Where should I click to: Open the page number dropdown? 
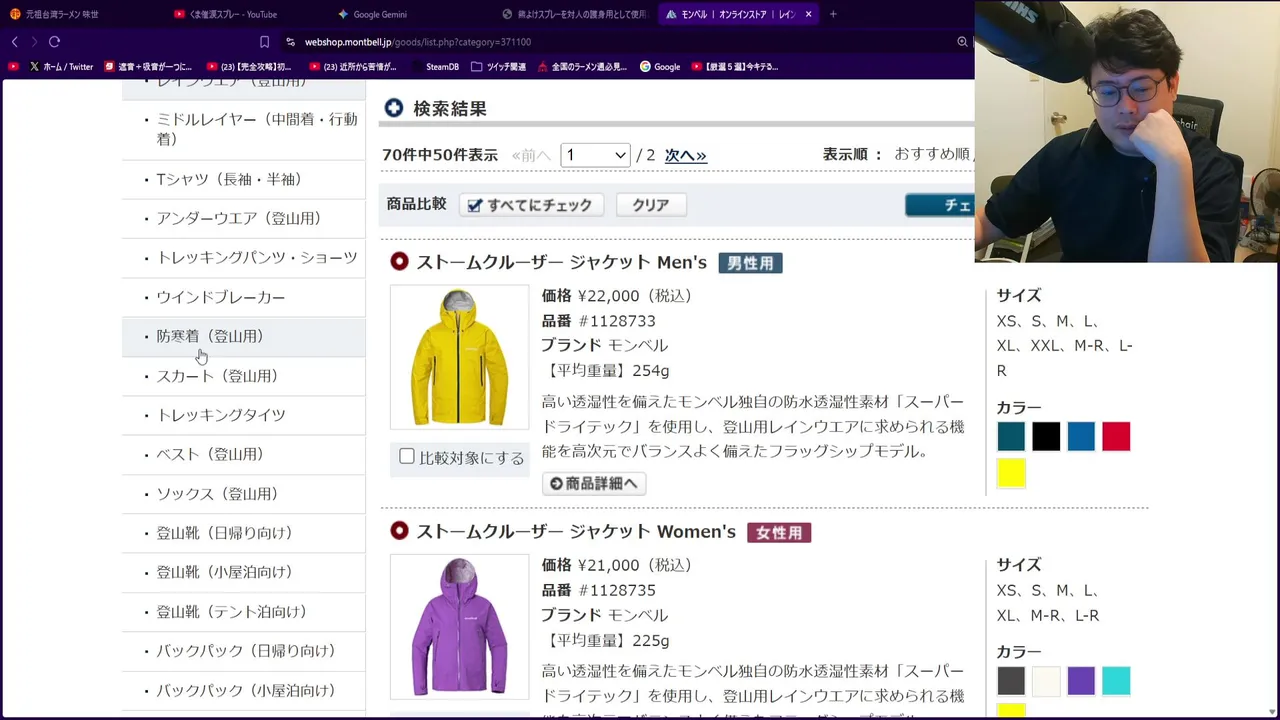[595, 155]
